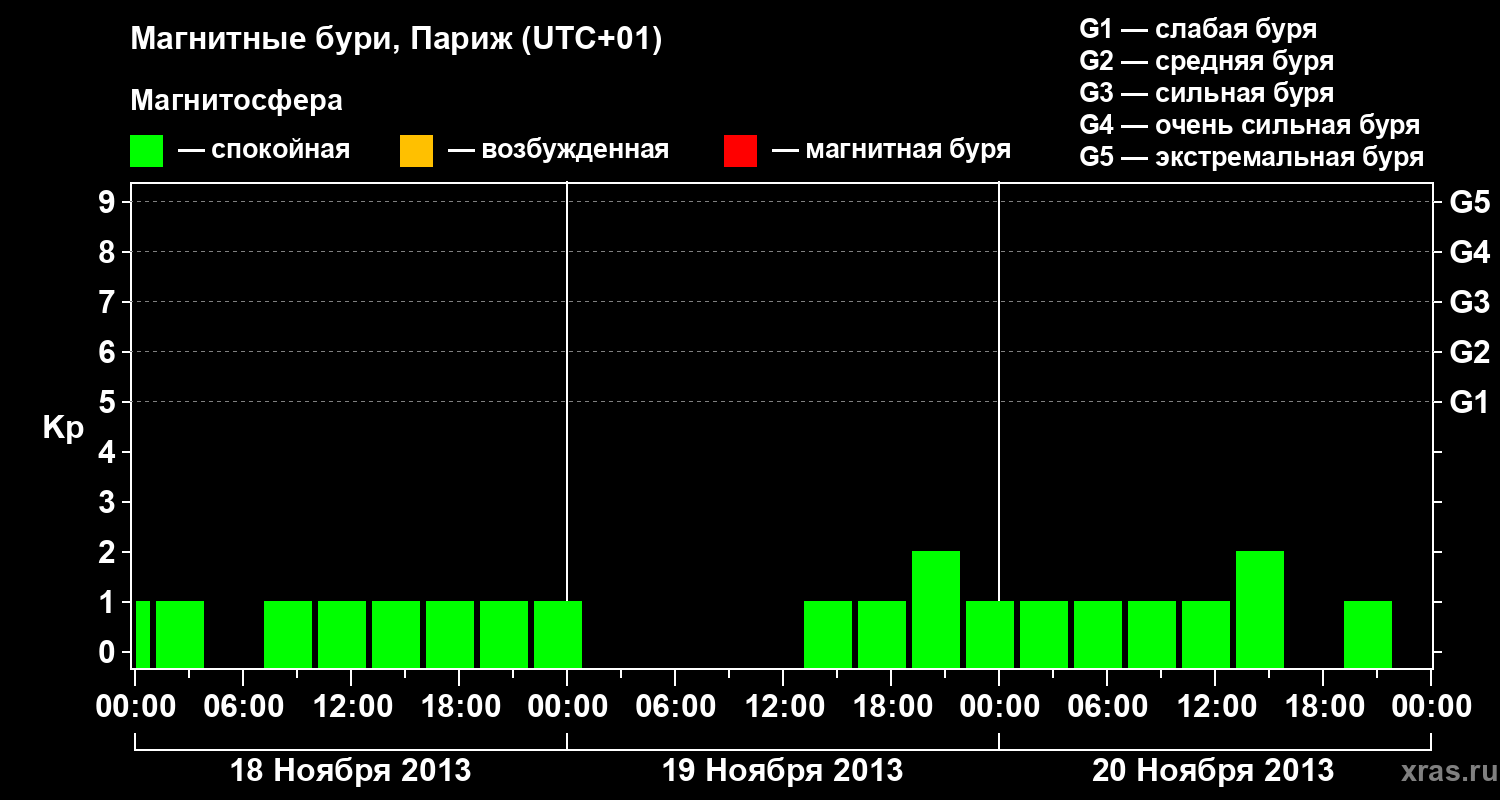
Task: Click 'G5 — экстремальная буря' legend line
Action: [x=1252, y=158]
